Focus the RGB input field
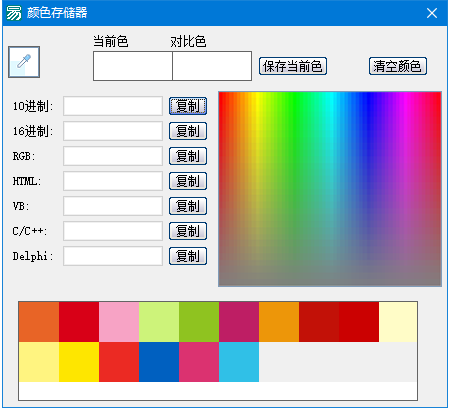The image size is (450, 410). pos(113,156)
